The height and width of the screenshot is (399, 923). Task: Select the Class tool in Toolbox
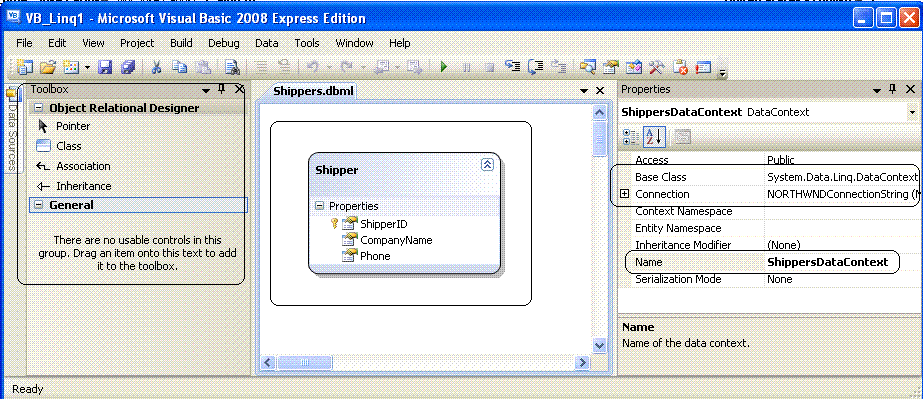coord(58,146)
